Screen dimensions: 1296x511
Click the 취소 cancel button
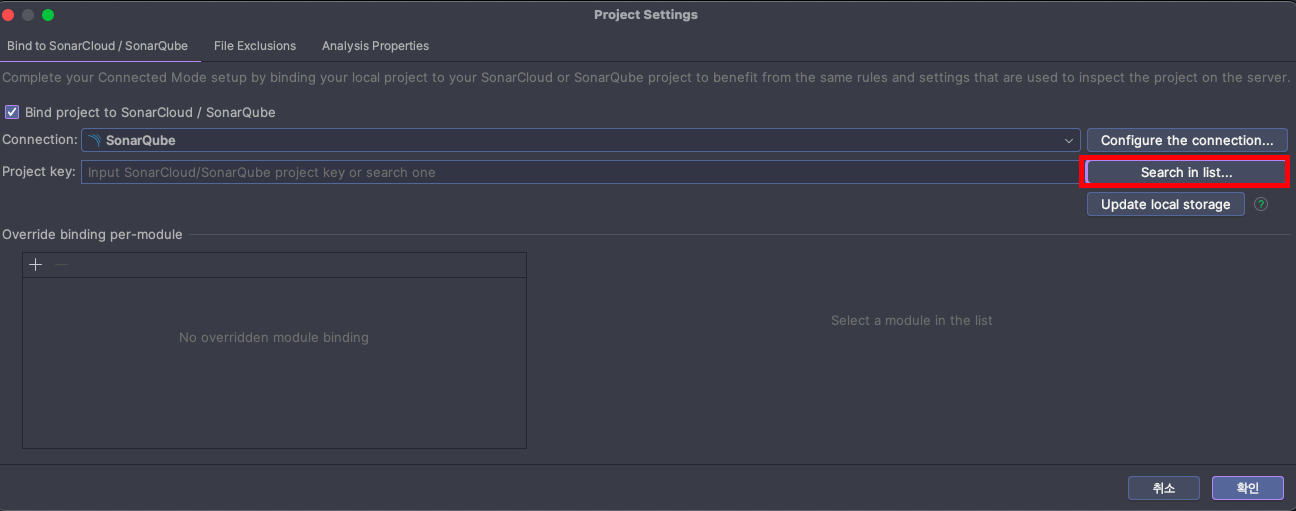(1163, 488)
